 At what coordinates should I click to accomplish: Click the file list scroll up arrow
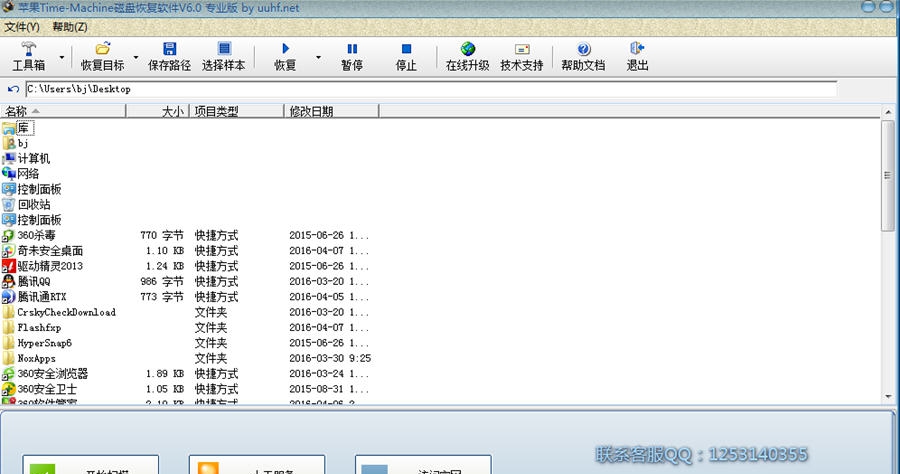point(888,112)
